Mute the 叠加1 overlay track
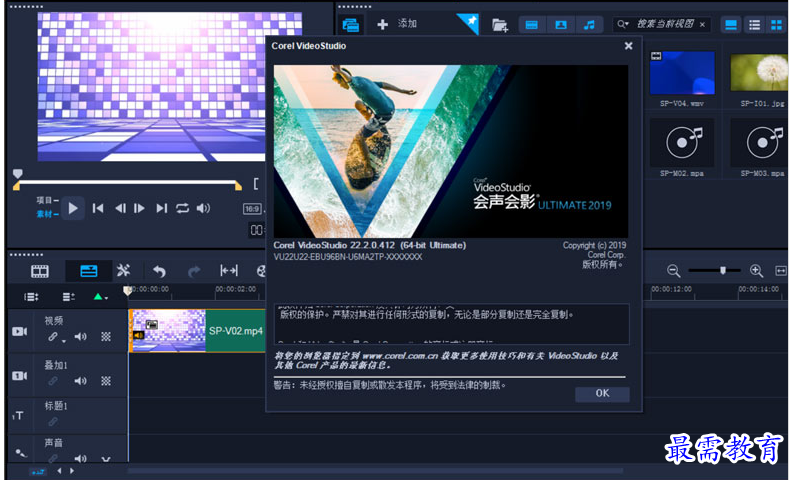789x480 pixels. [81, 381]
